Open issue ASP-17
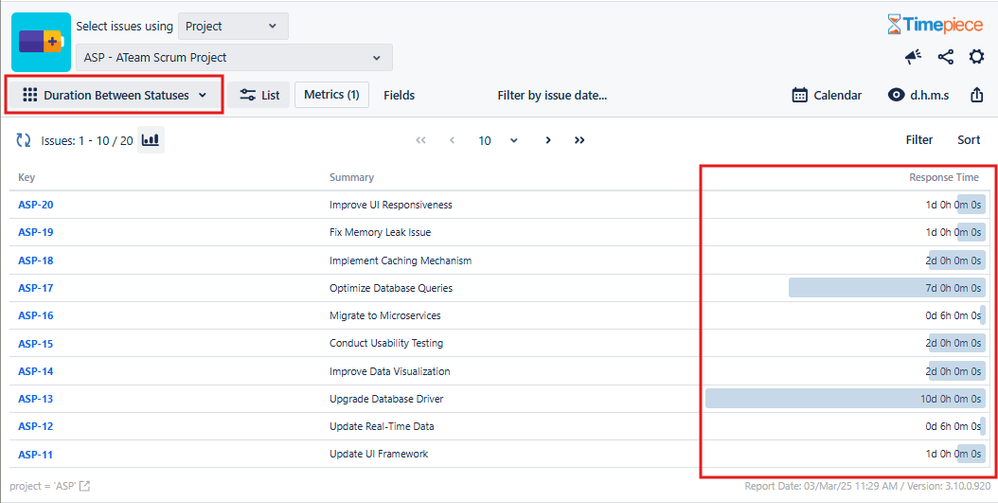The image size is (998, 503). [x=36, y=288]
